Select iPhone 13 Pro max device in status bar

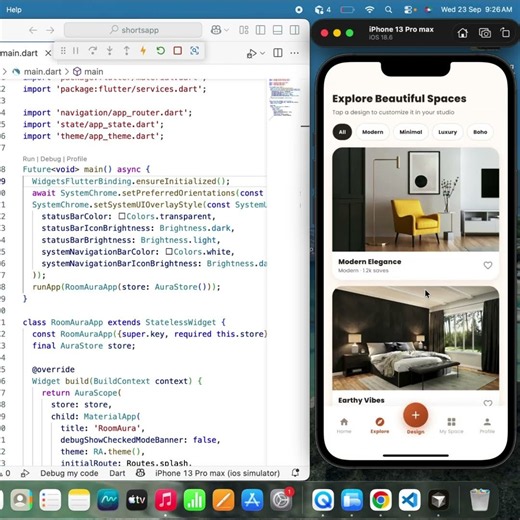pos(217,473)
